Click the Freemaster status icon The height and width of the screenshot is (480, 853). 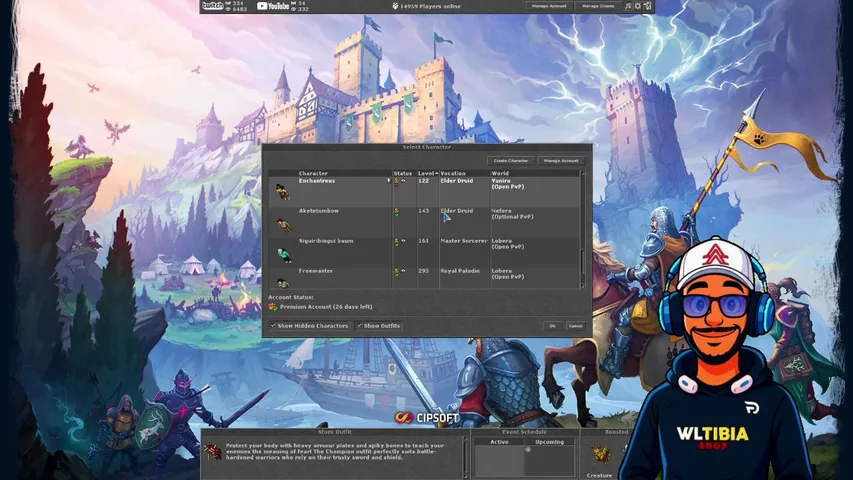(397, 272)
